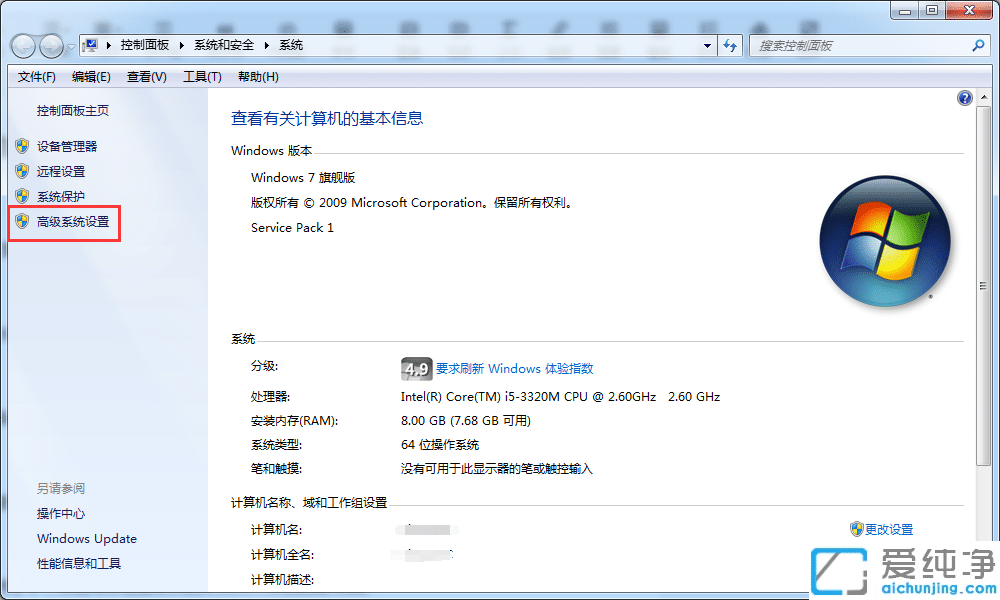The width and height of the screenshot is (1000, 600).
Task: Open the 工具(T) menu
Action: pos(201,76)
